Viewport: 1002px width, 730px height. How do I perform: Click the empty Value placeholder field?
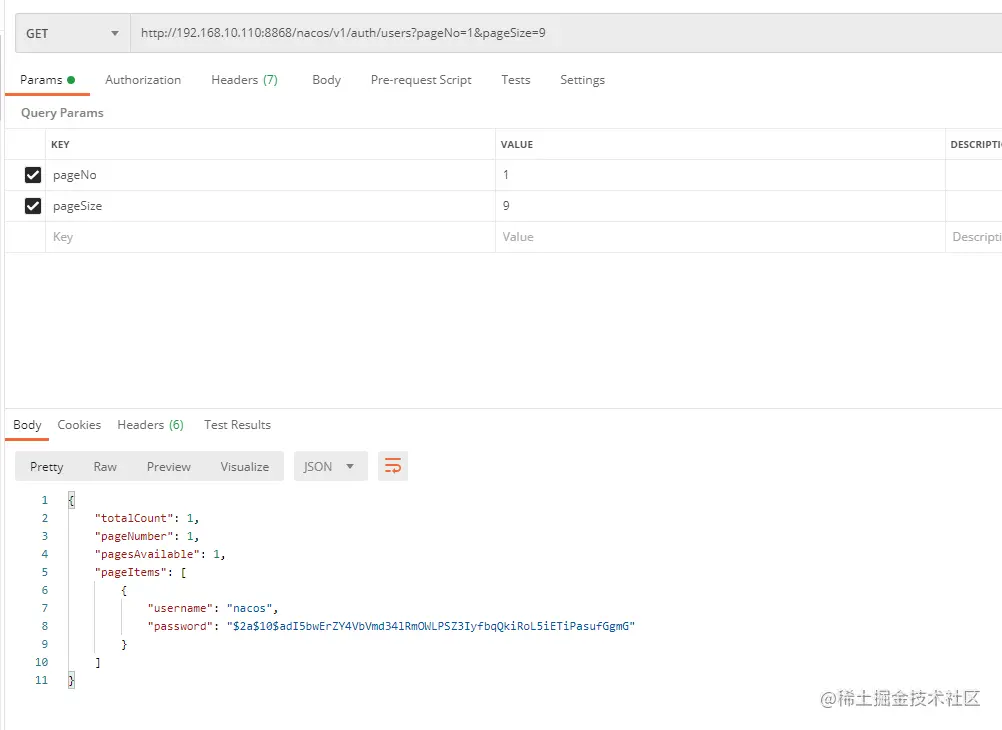[x=720, y=237]
